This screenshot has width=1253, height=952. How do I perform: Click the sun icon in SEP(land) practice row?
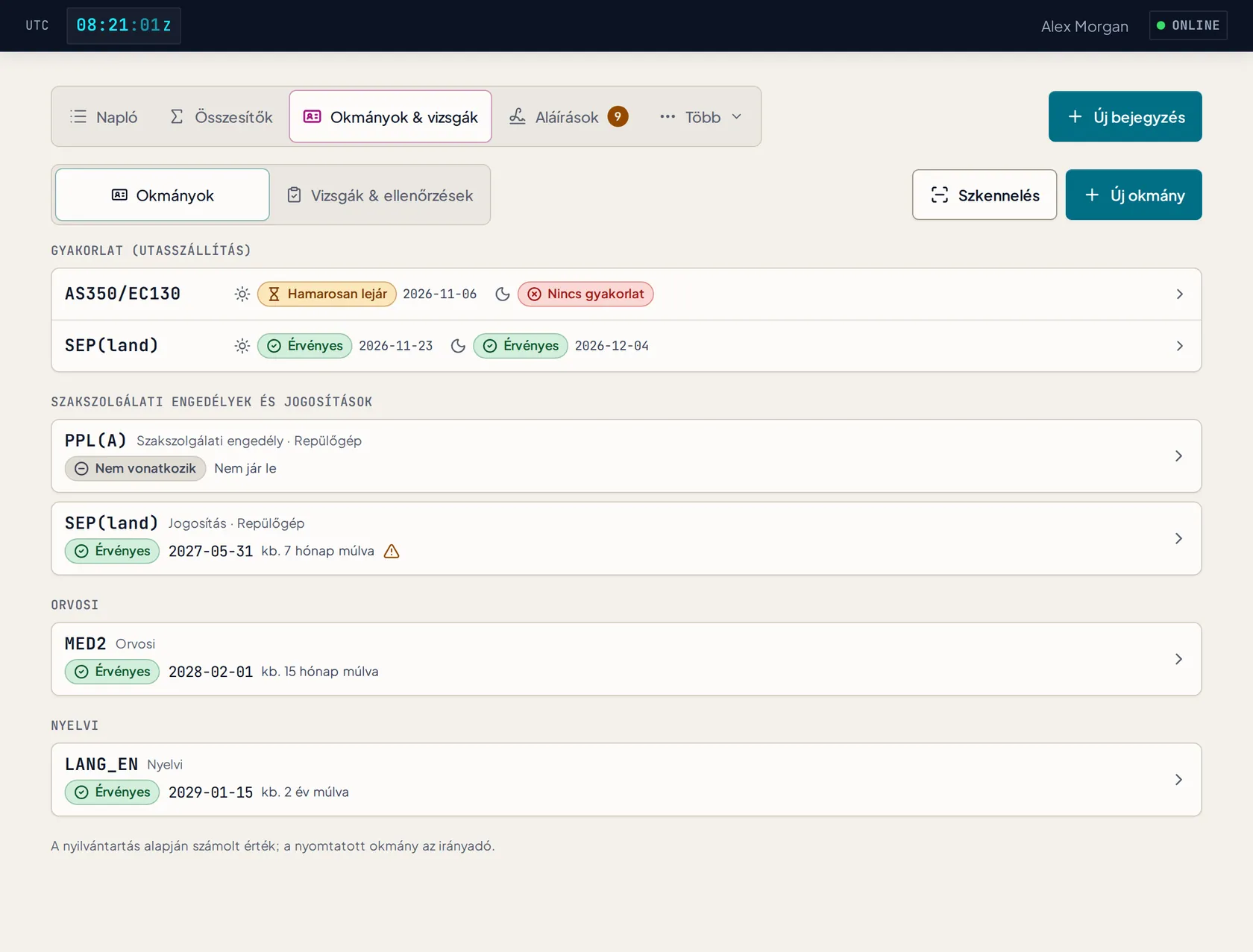coord(242,346)
